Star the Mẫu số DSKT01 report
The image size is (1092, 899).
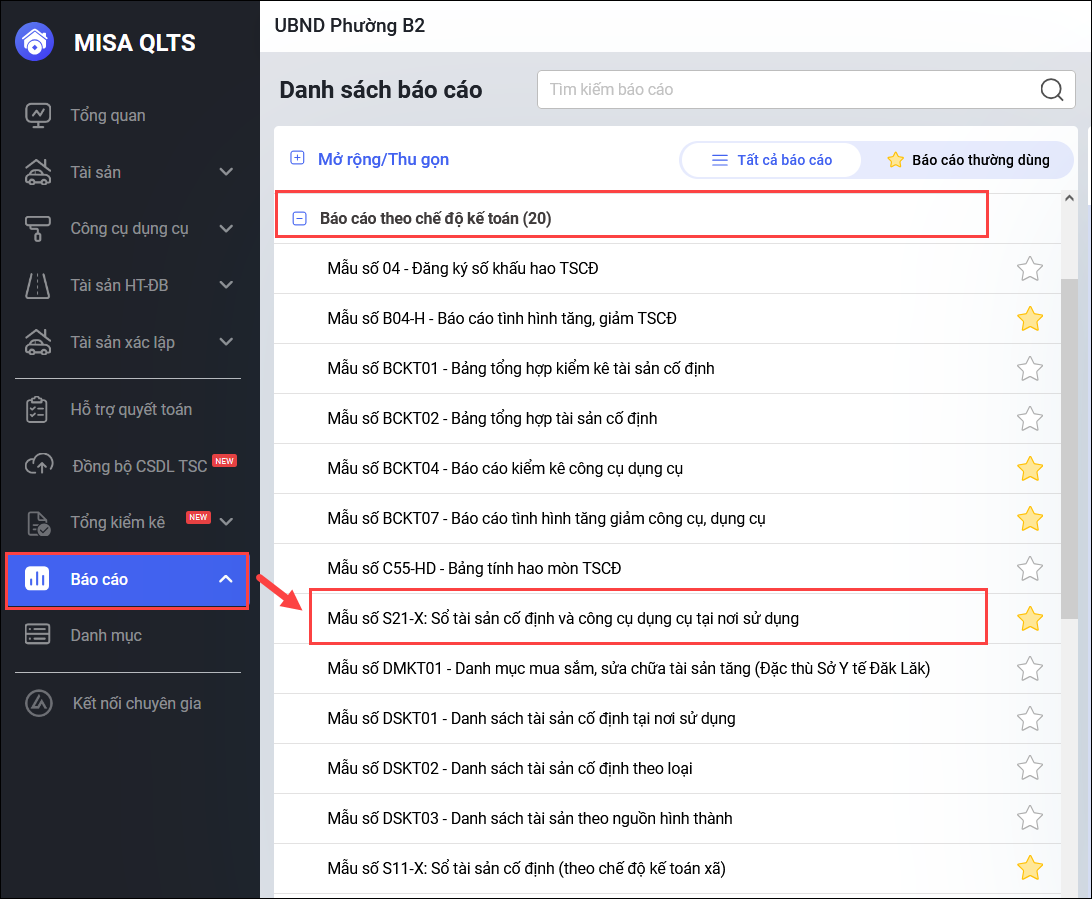coord(1030,719)
